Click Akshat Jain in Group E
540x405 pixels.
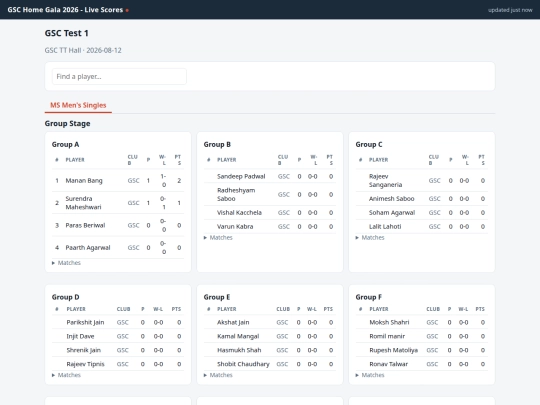coord(233,322)
